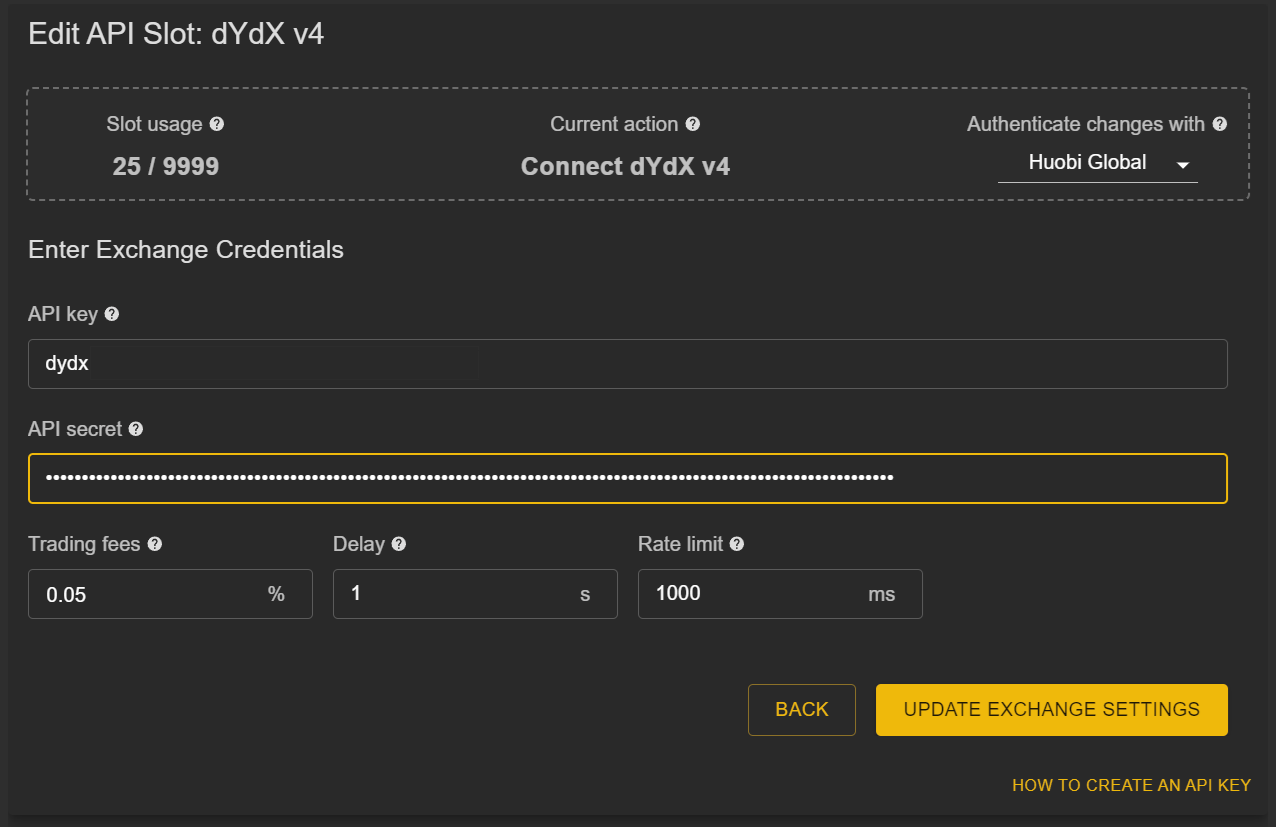This screenshot has height=827, width=1276.
Task: Click the Slot usage help icon
Action: pyautogui.click(x=217, y=125)
